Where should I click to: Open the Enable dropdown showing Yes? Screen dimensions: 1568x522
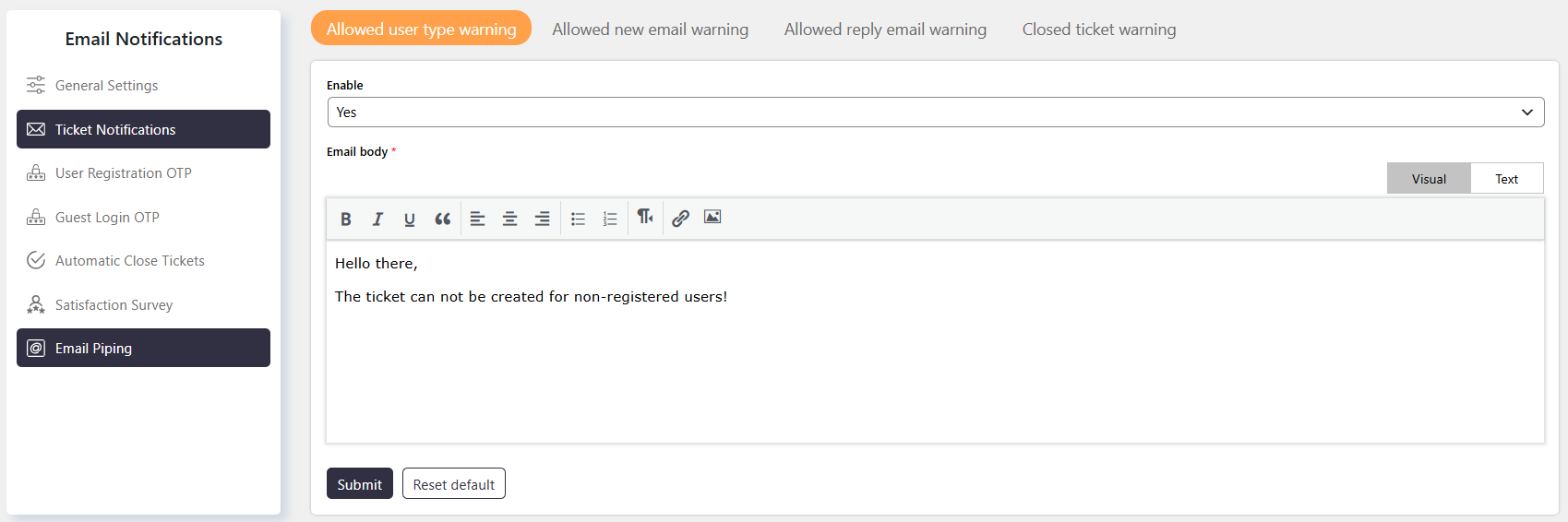(x=936, y=113)
